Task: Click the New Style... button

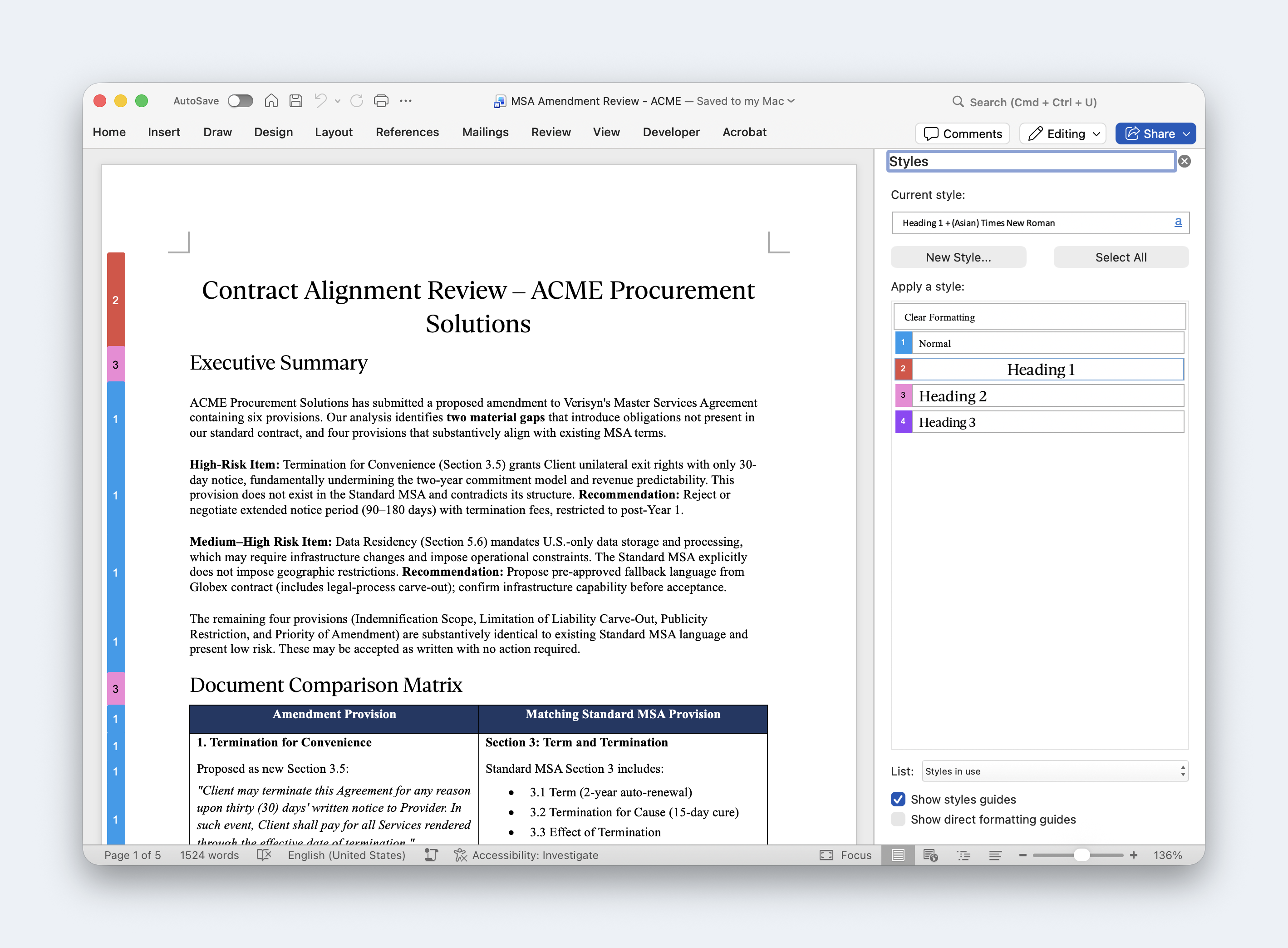Action: pos(958,257)
